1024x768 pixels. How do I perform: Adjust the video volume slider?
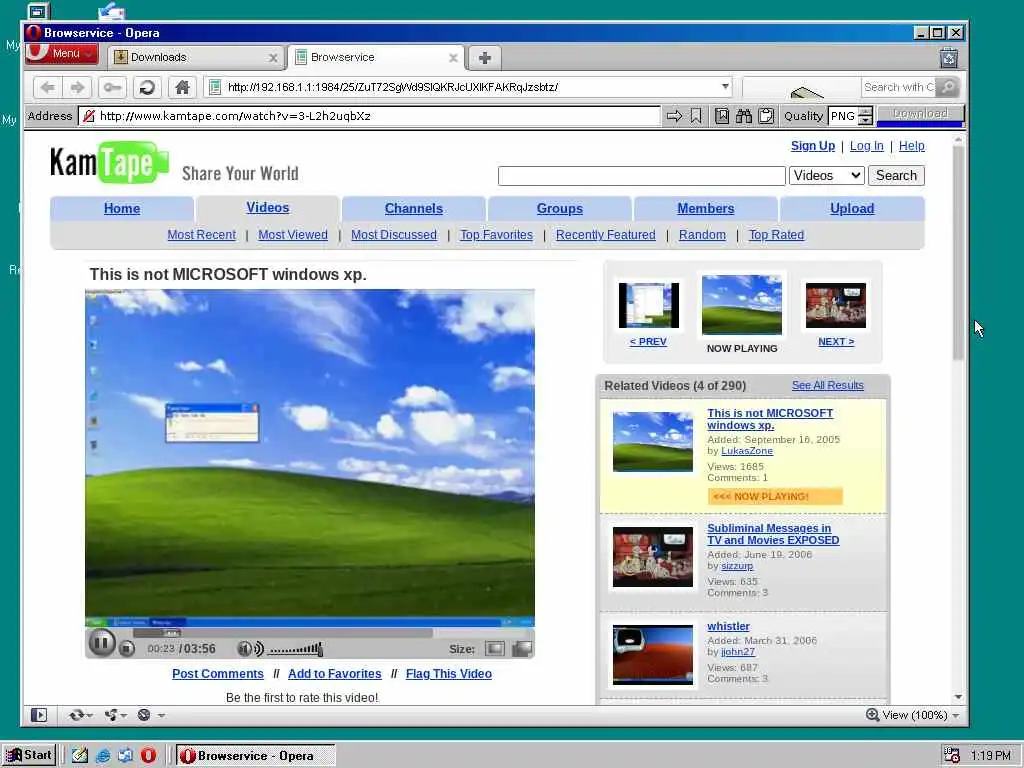(x=295, y=648)
